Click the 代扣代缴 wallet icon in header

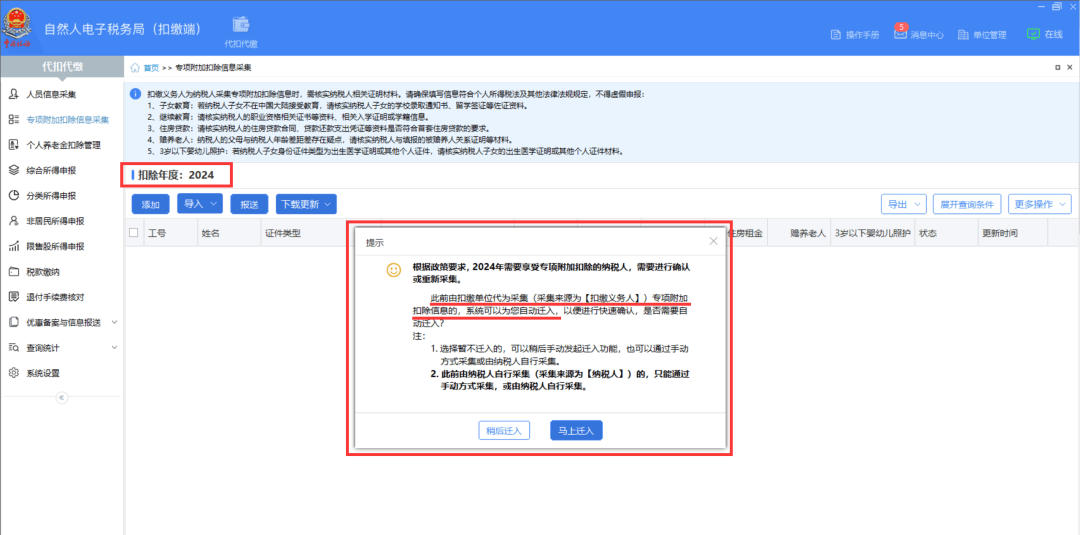click(x=240, y=24)
